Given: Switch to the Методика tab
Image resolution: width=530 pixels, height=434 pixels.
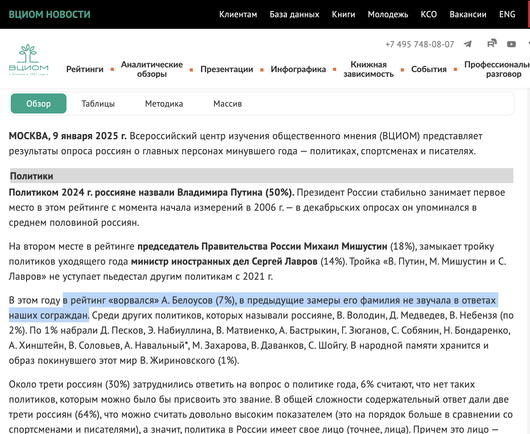Looking at the screenshot, I should pos(164,103).
